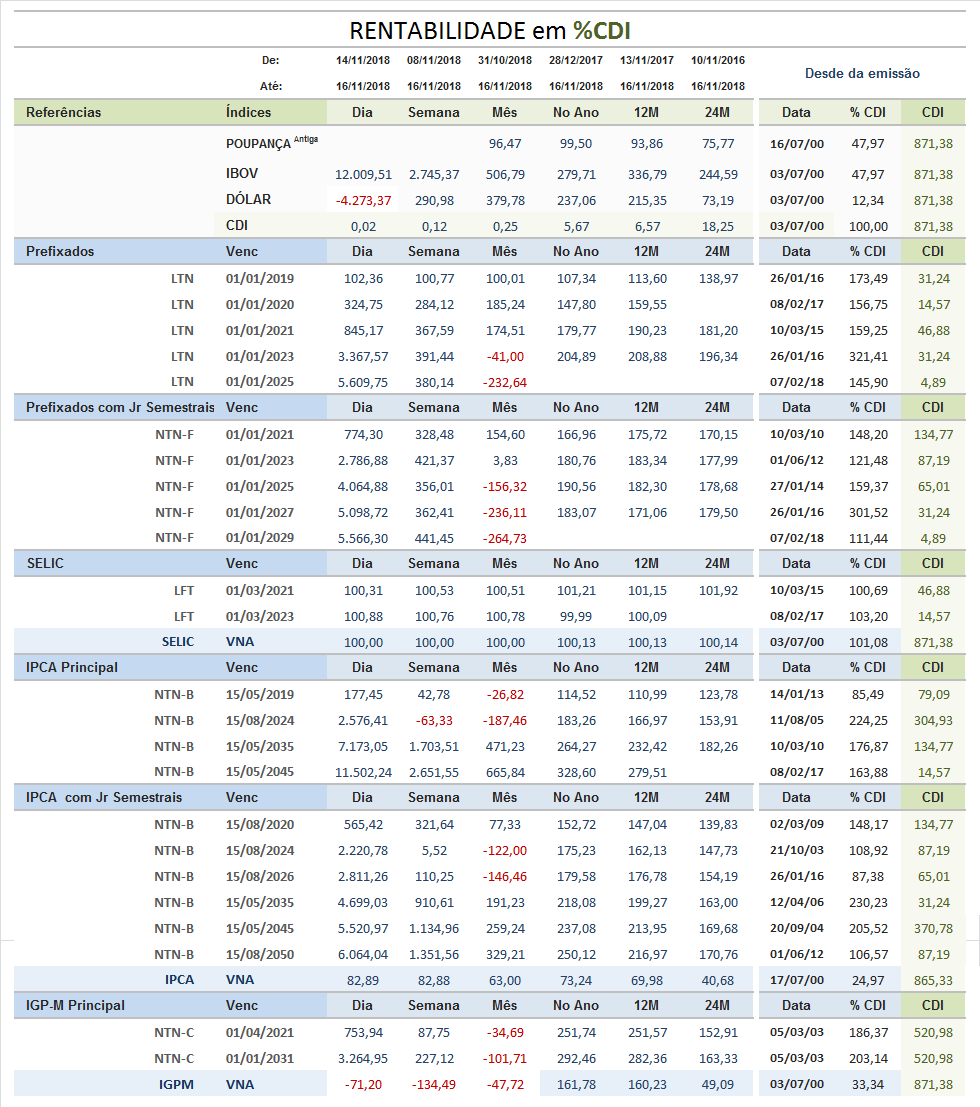Viewport: 980px width, 1107px height.
Task: Select the IBOV Dia value 12.009,51
Action: click(x=363, y=174)
